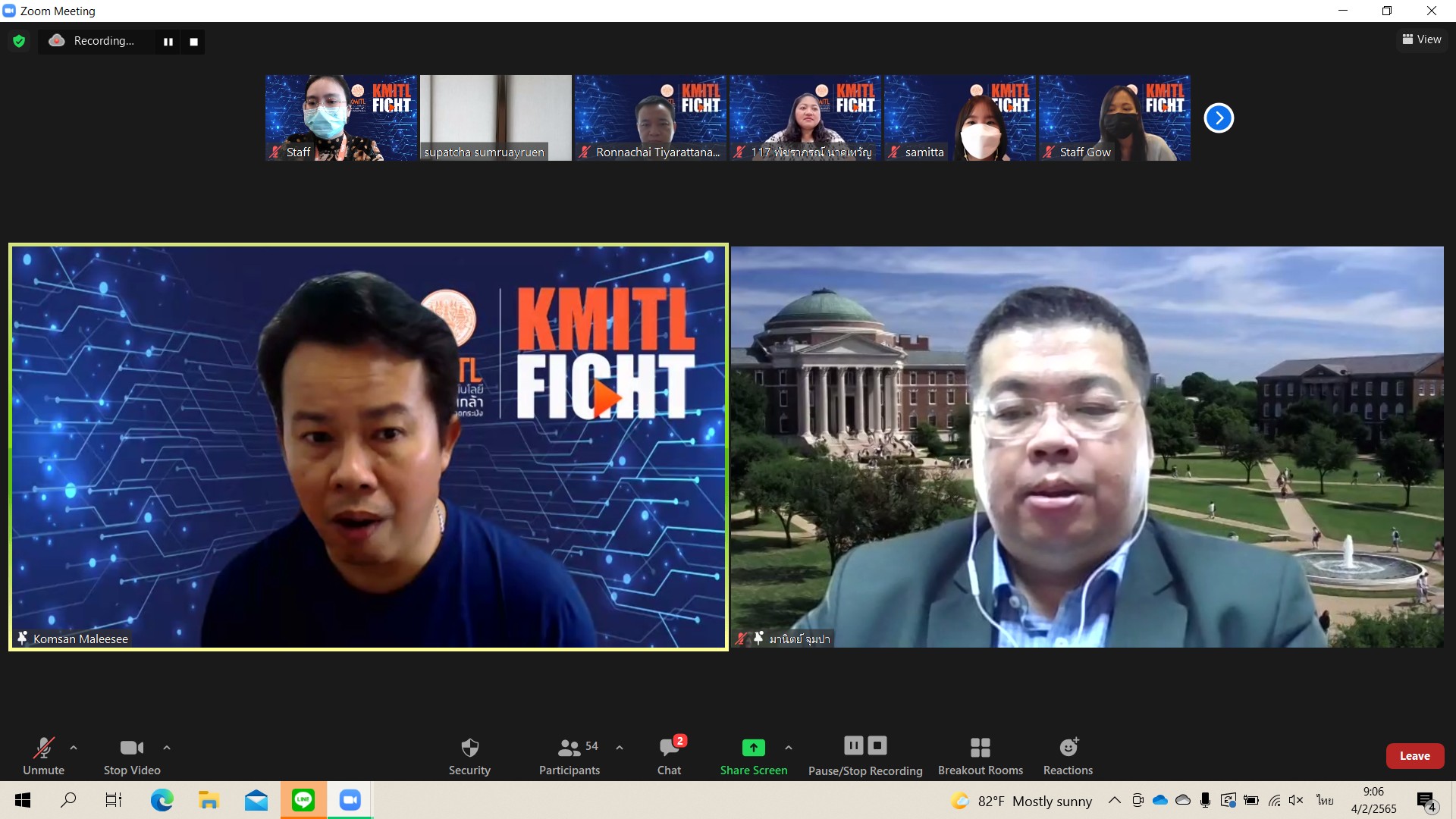Open LINE app from taskbar
Screen dimensions: 1456x819
[x=303, y=800]
